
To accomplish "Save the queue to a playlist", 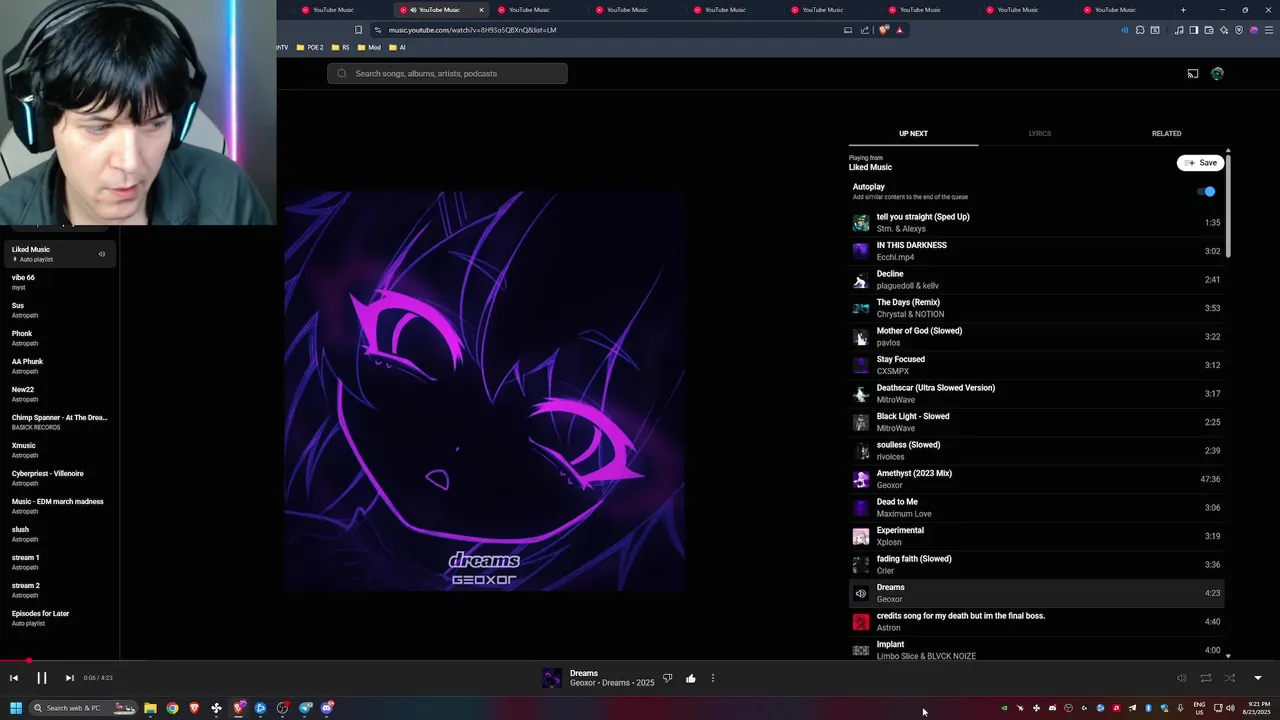I will [x=1200, y=163].
